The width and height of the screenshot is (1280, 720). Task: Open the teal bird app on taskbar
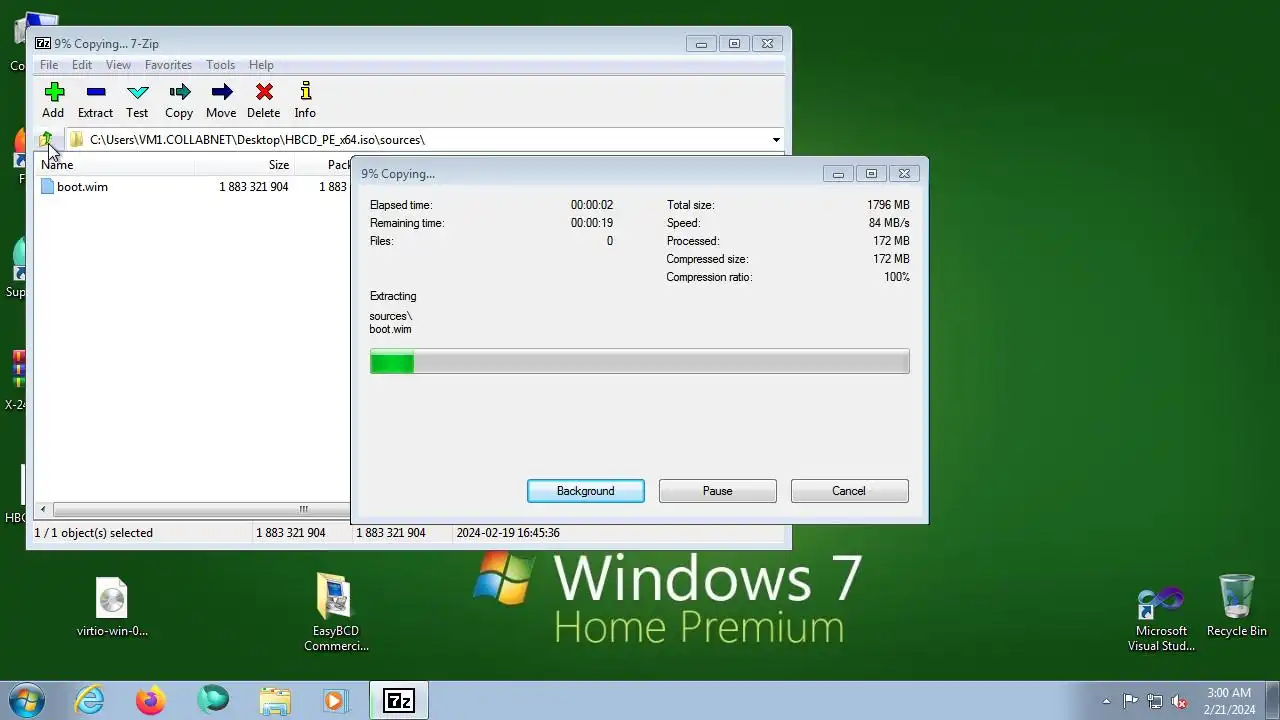coord(213,700)
